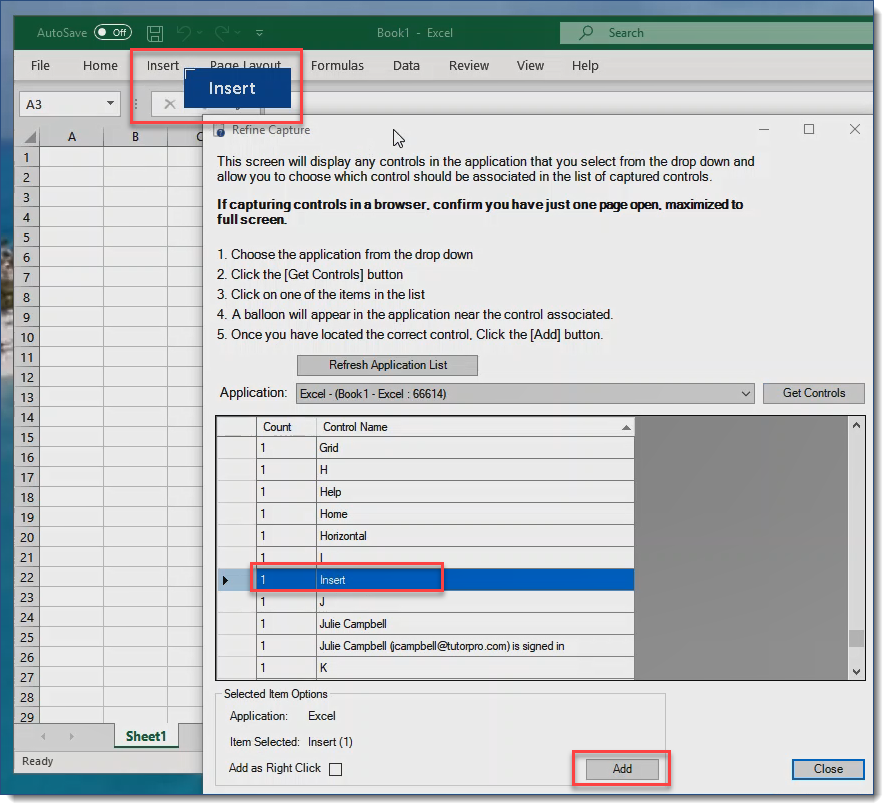Click the Redo arrow icon
This screenshot has height=810, width=889.
pyautogui.click(x=222, y=32)
